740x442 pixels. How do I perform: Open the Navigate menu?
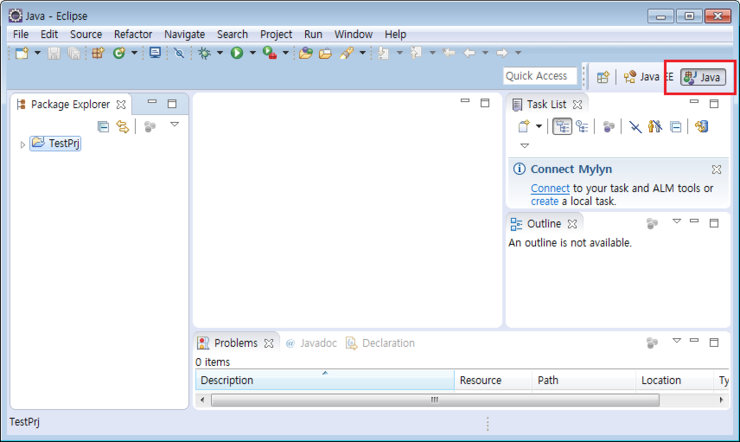tap(185, 34)
